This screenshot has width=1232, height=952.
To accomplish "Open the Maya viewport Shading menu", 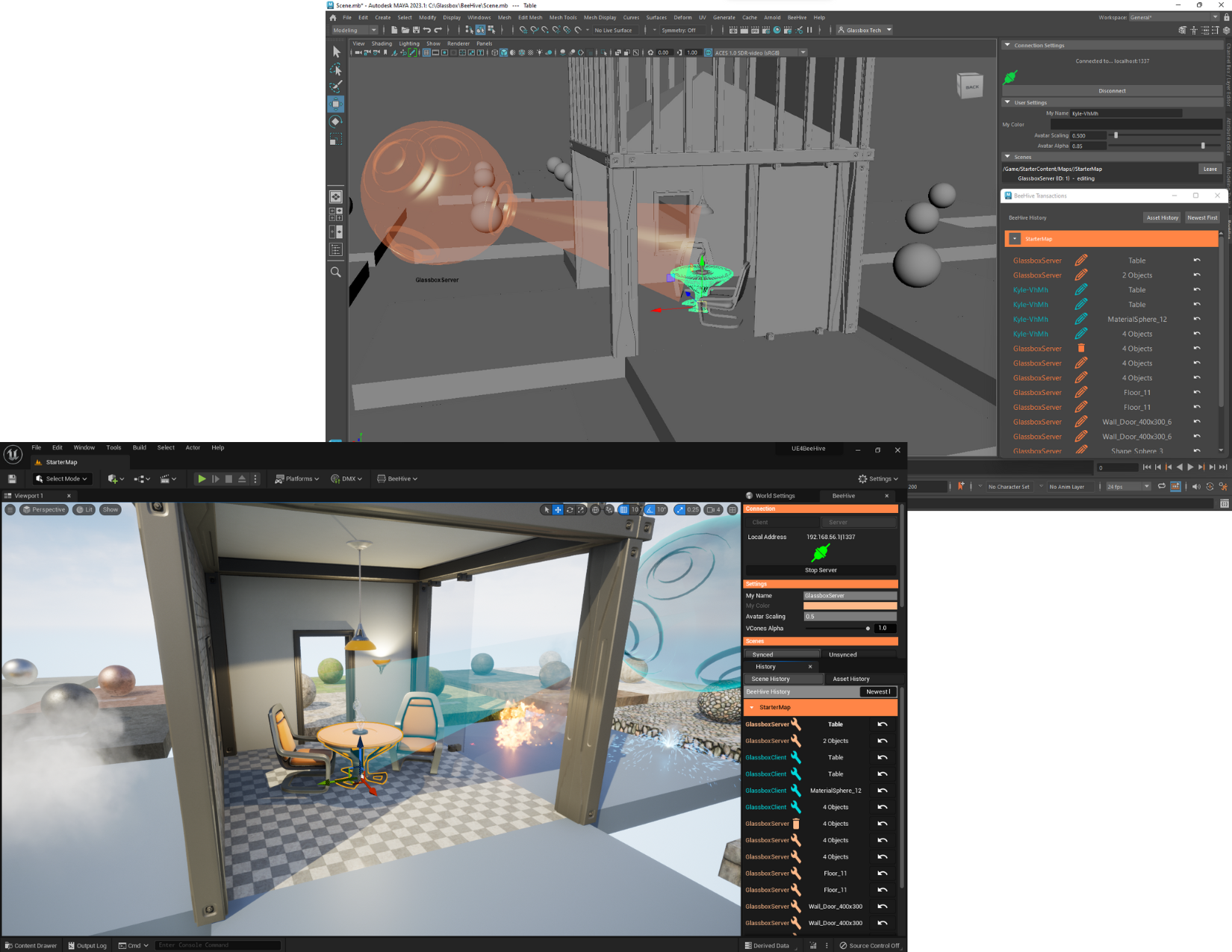I will [x=382, y=43].
